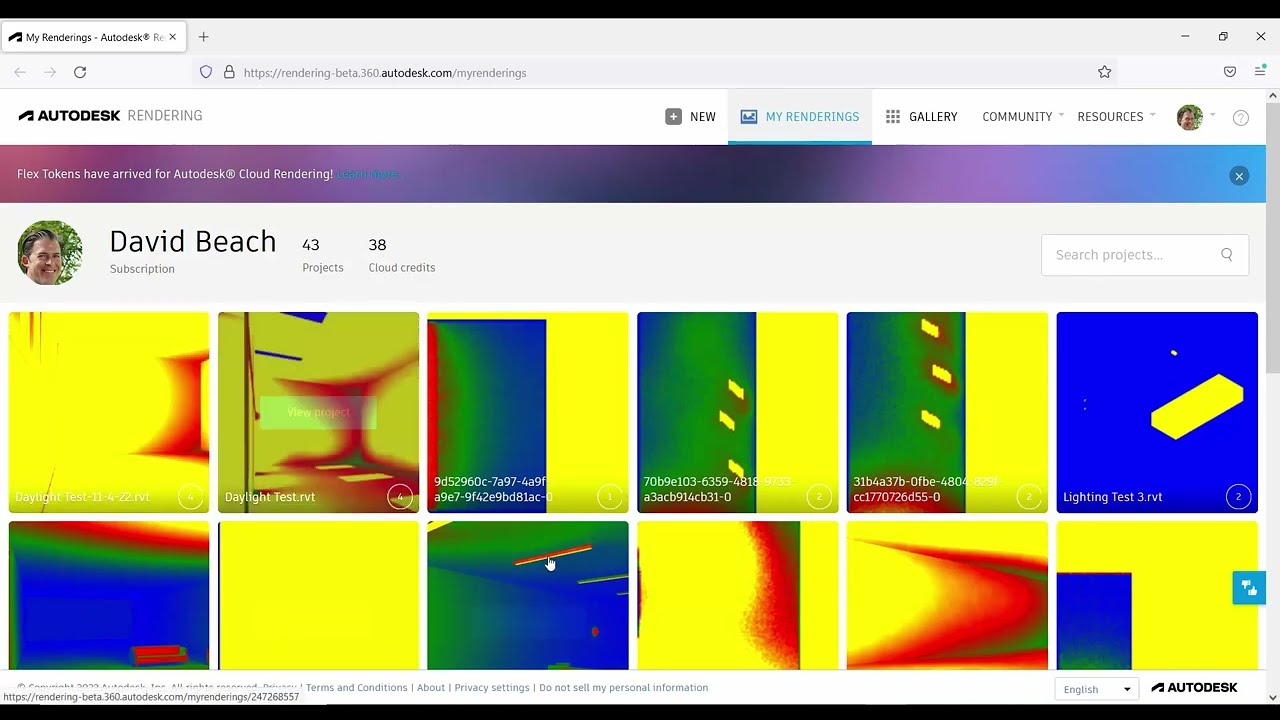This screenshot has width=1280, height=720.
Task: Click the browser reload button
Action: [x=80, y=72]
